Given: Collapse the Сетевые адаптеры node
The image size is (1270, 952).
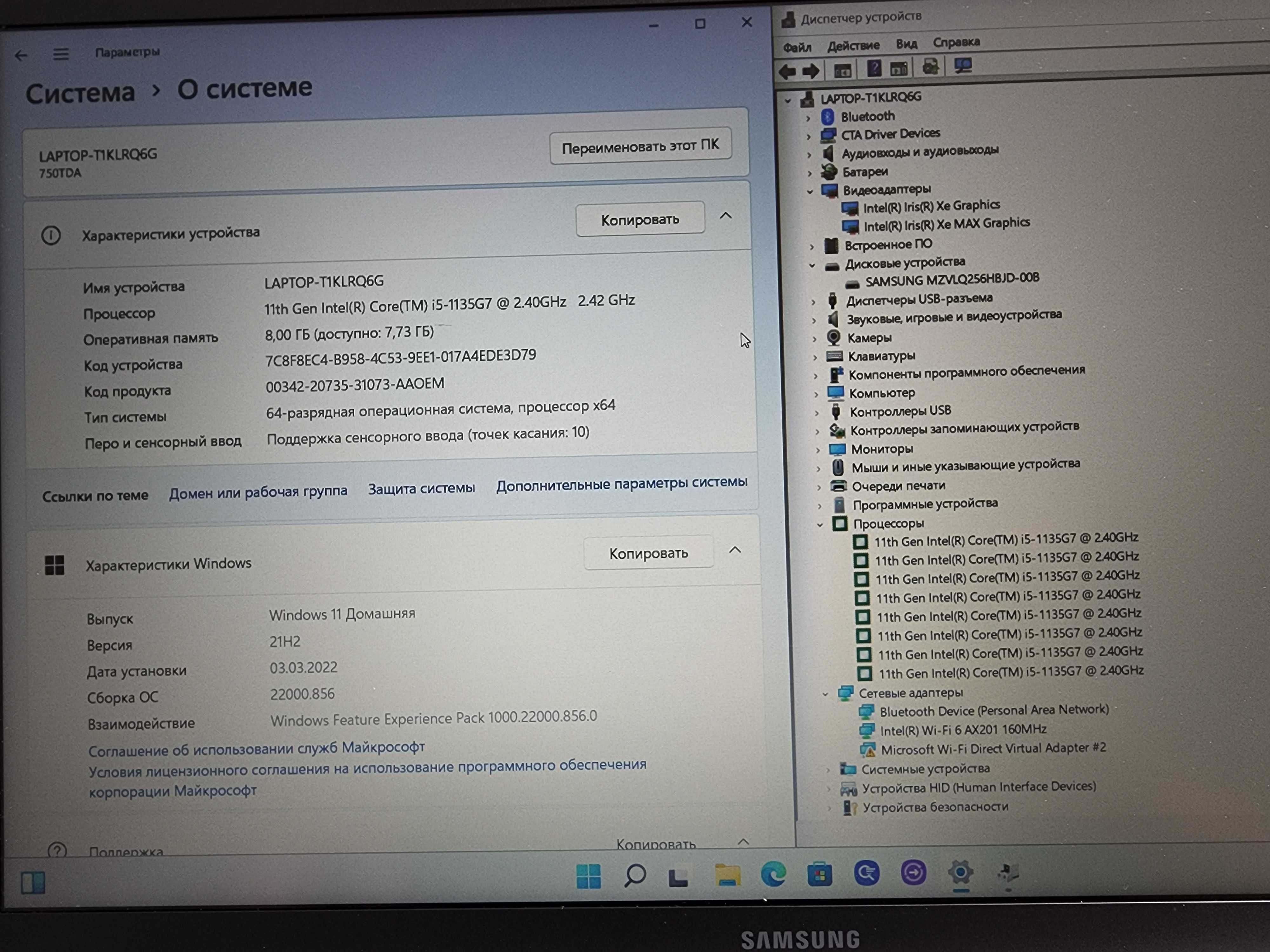Looking at the screenshot, I should pos(825,694).
